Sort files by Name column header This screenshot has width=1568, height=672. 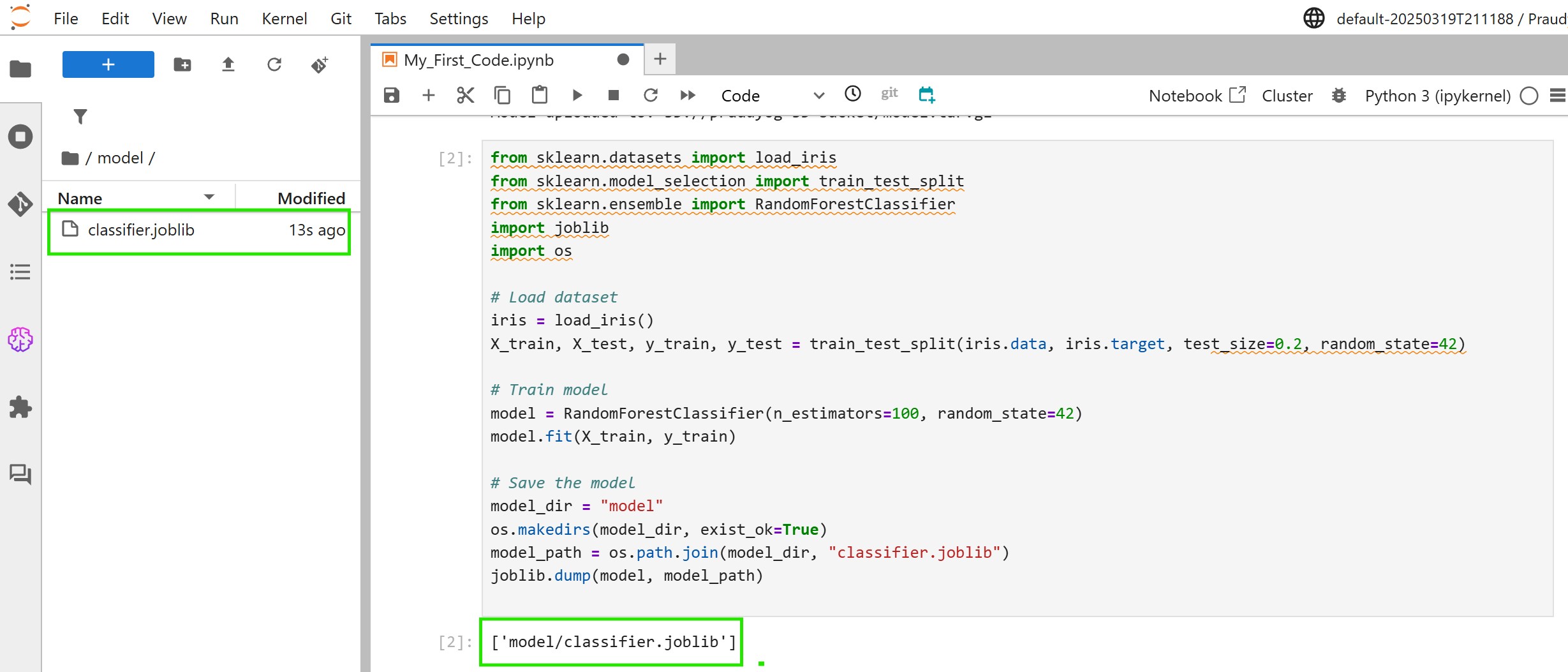80,198
